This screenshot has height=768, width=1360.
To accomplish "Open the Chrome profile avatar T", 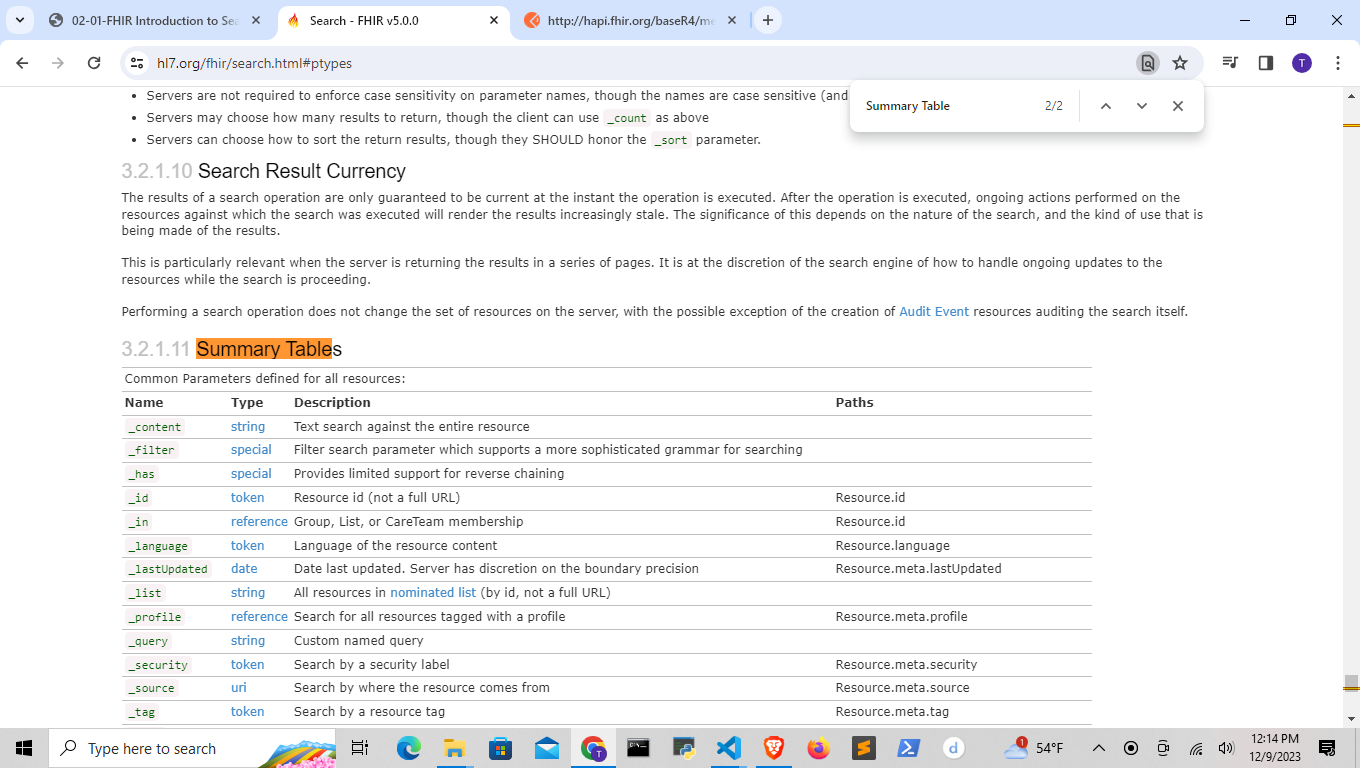I will click(x=1302, y=63).
